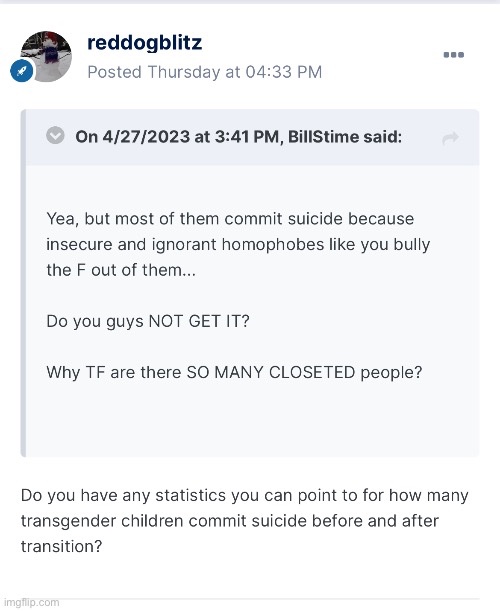The image size is (500, 611).
Task: Click the word 'transition?' ending the reply
Action: (62, 547)
